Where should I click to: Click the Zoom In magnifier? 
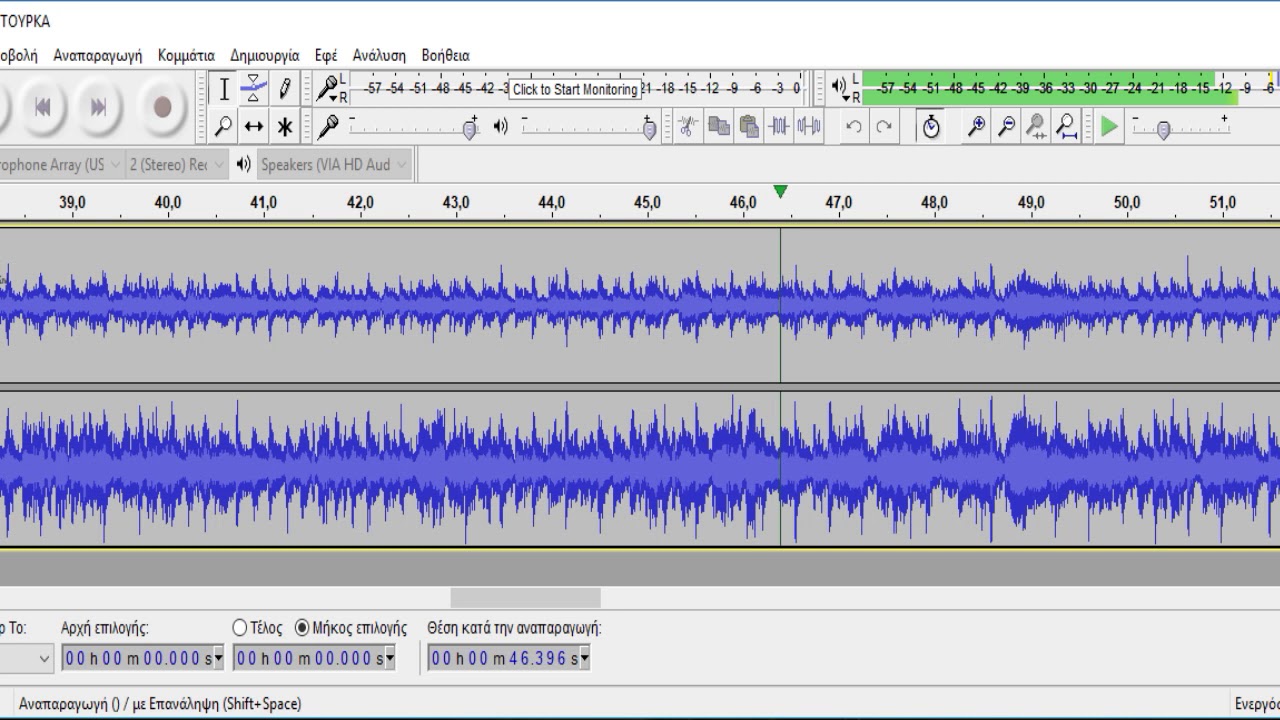pyautogui.click(x=976, y=126)
